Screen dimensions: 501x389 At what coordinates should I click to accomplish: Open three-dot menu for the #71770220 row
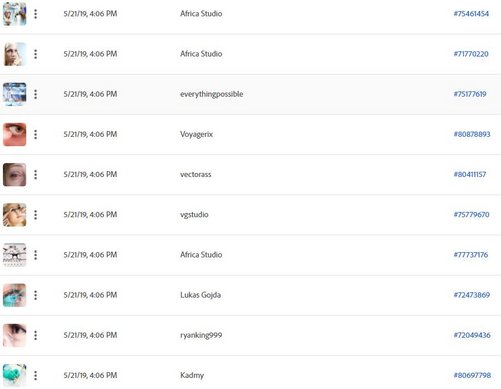tap(36, 54)
